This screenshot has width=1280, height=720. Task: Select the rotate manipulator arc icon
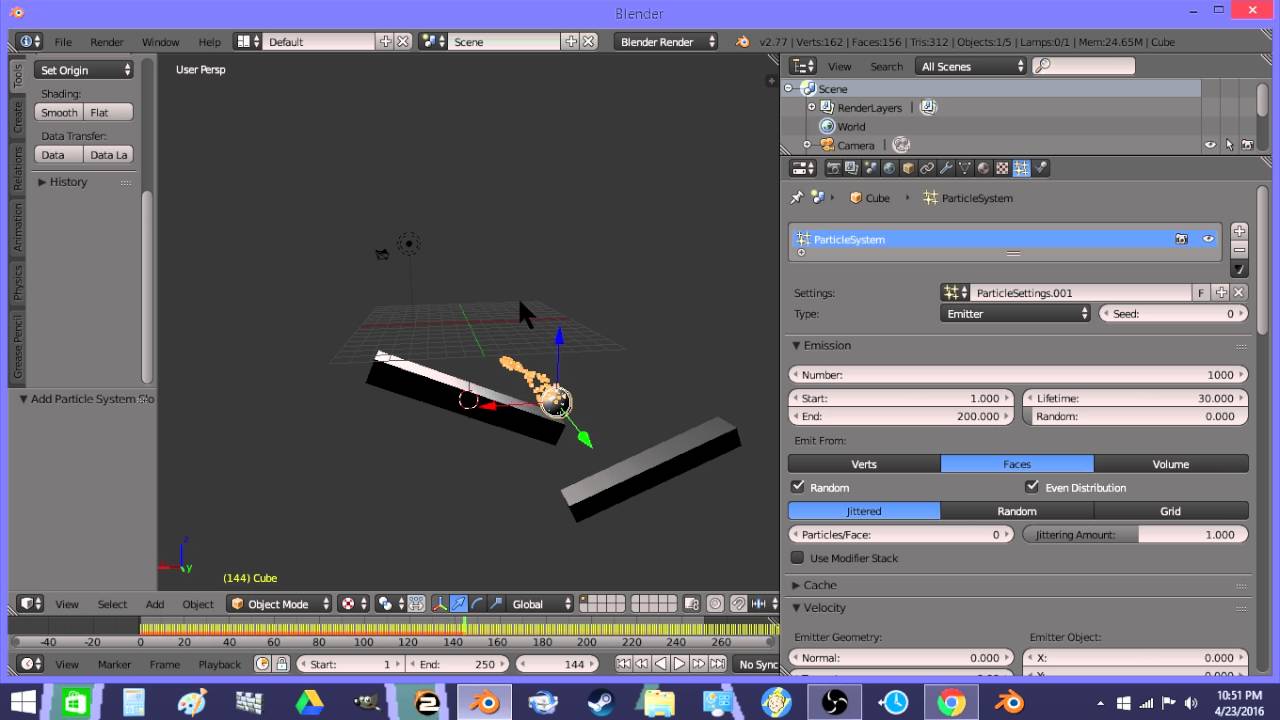477,604
